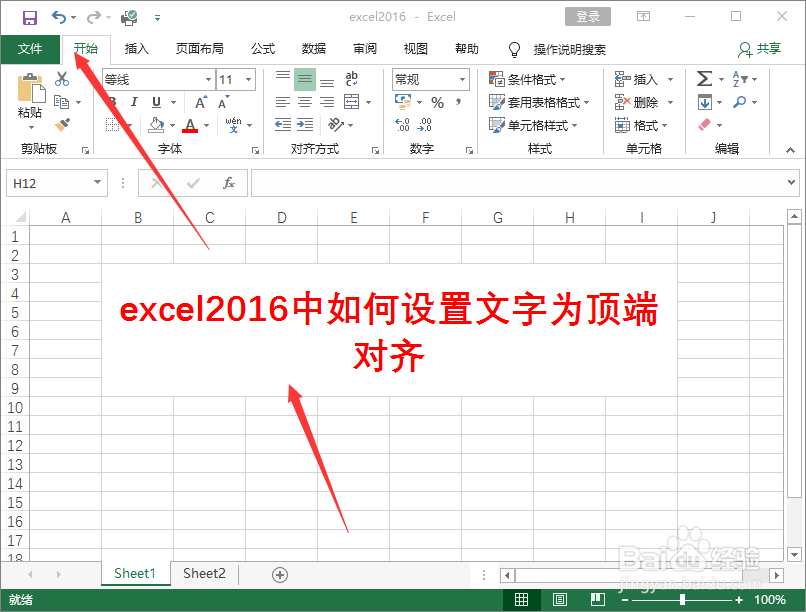Click the Save icon in quick access toolbar
The height and width of the screenshot is (612, 806).
[30, 18]
